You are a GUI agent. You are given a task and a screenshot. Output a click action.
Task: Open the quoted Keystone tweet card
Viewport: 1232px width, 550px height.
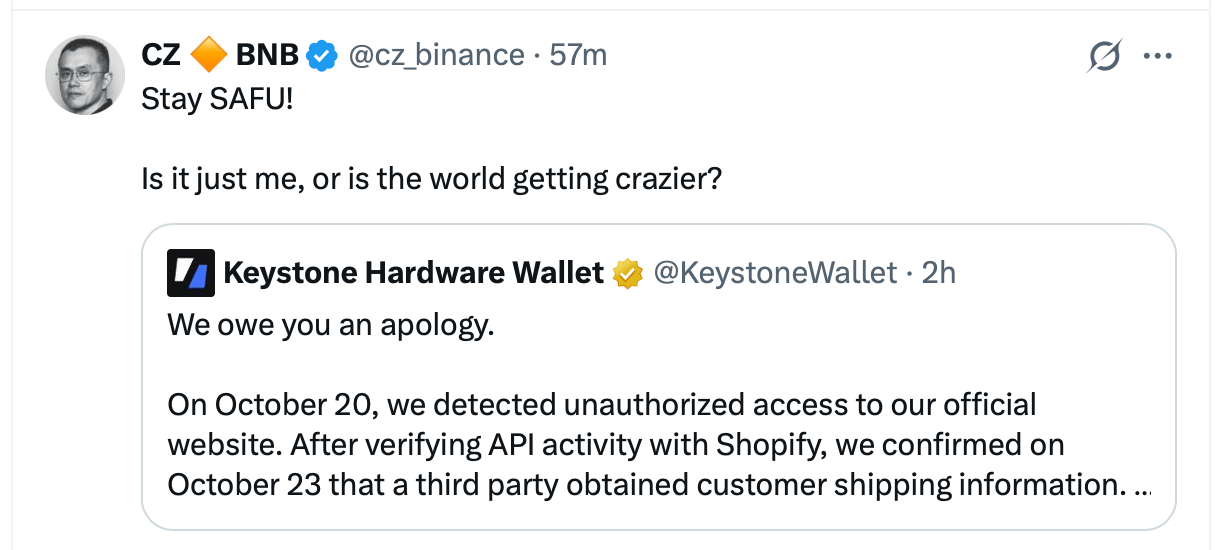pyautogui.click(x=659, y=376)
